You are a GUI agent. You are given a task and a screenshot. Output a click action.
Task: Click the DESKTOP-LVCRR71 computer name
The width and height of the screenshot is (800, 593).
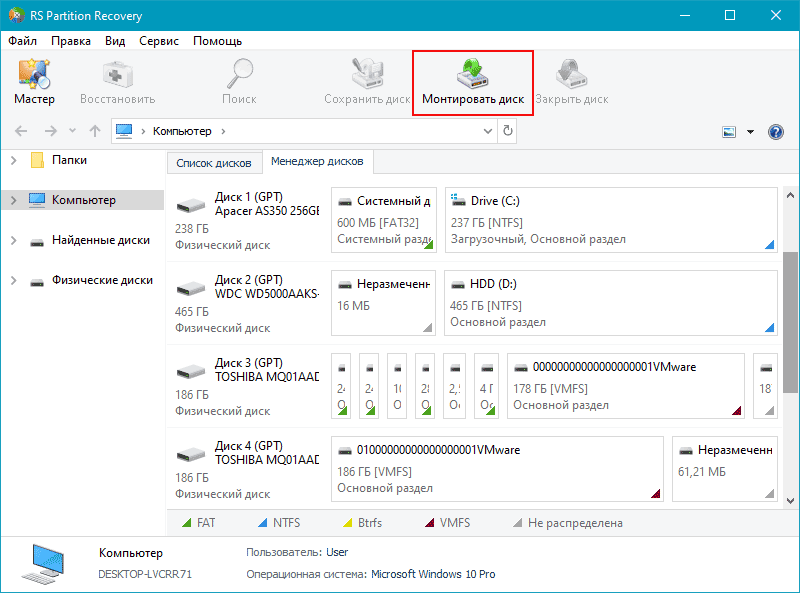[145, 574]
